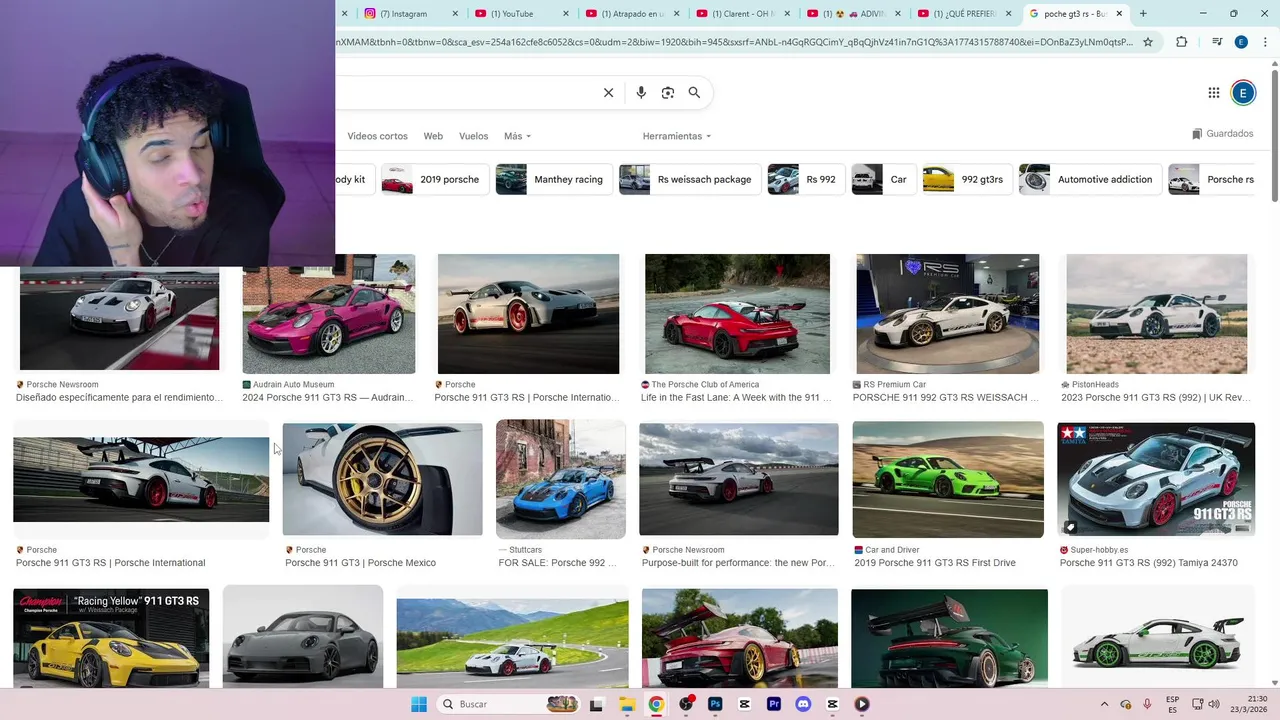Open the RS Premium Car Weissach image

[x=947, y=314]
